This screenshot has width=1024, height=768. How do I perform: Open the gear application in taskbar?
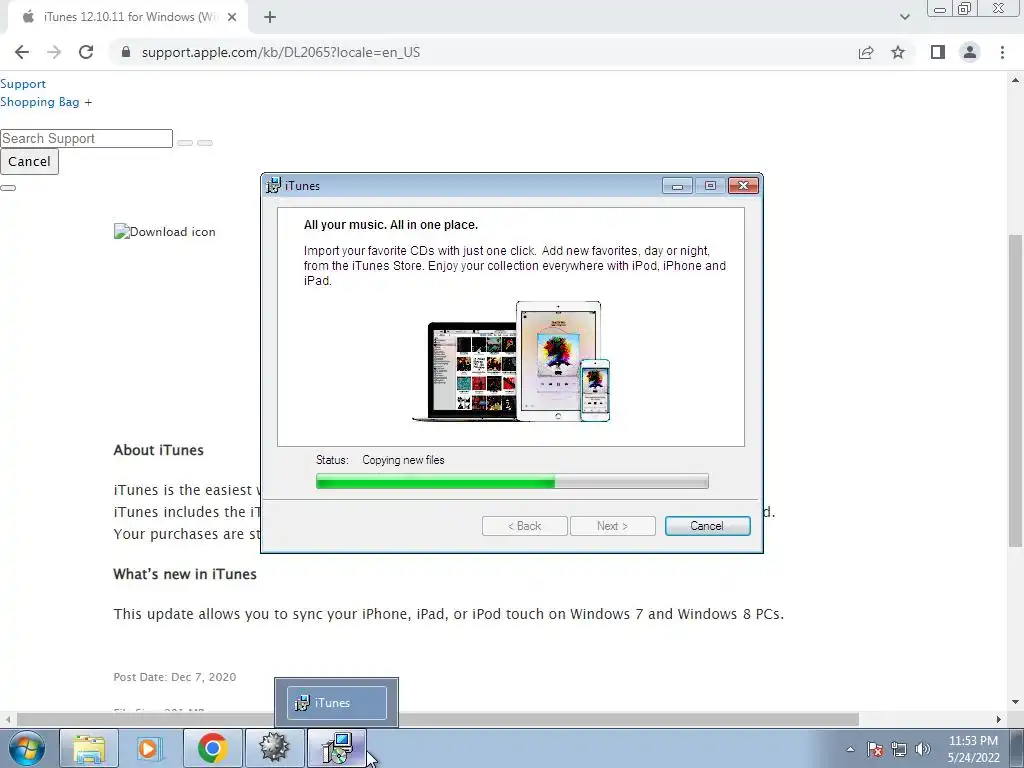(x=274, y=748)
